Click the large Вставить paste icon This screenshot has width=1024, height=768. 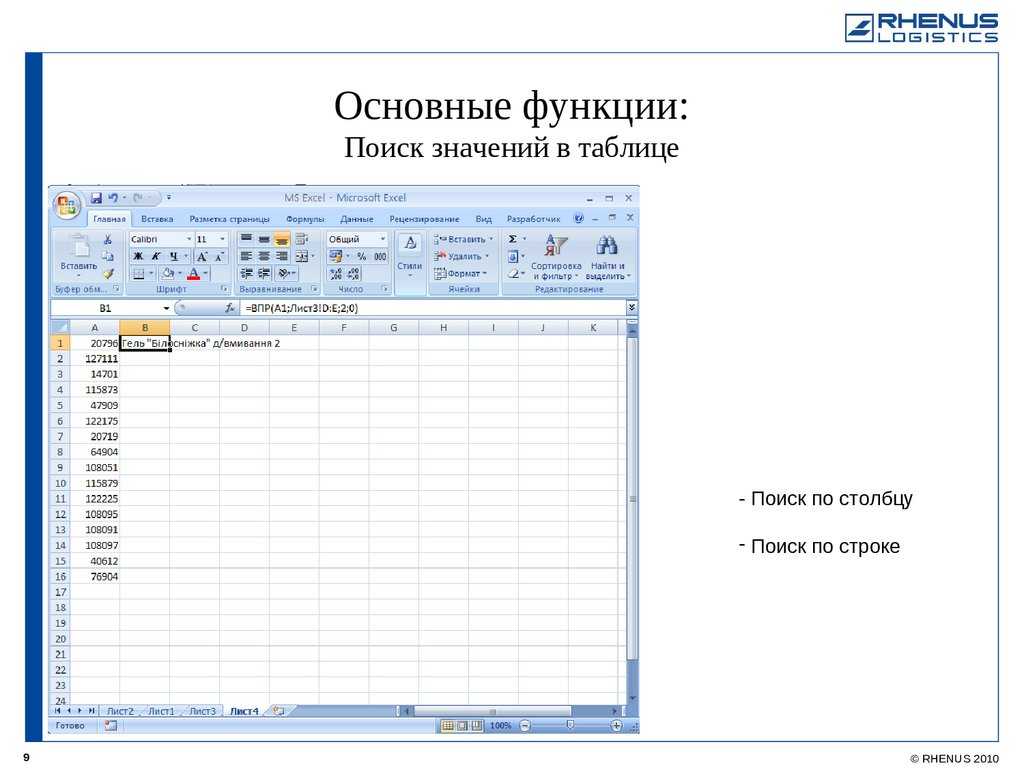pos(79,248)
